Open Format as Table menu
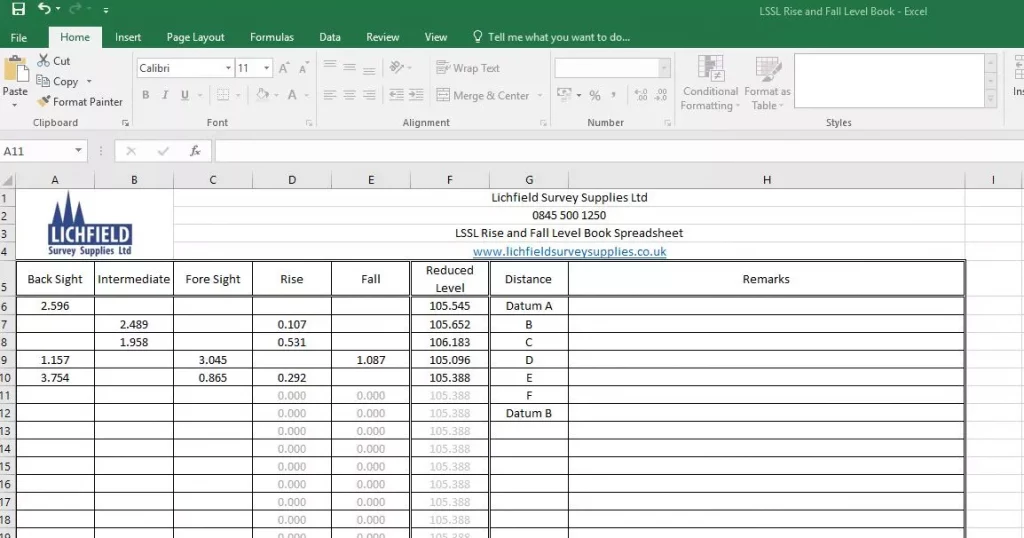The image size is (1024, 538). (767, 83)
